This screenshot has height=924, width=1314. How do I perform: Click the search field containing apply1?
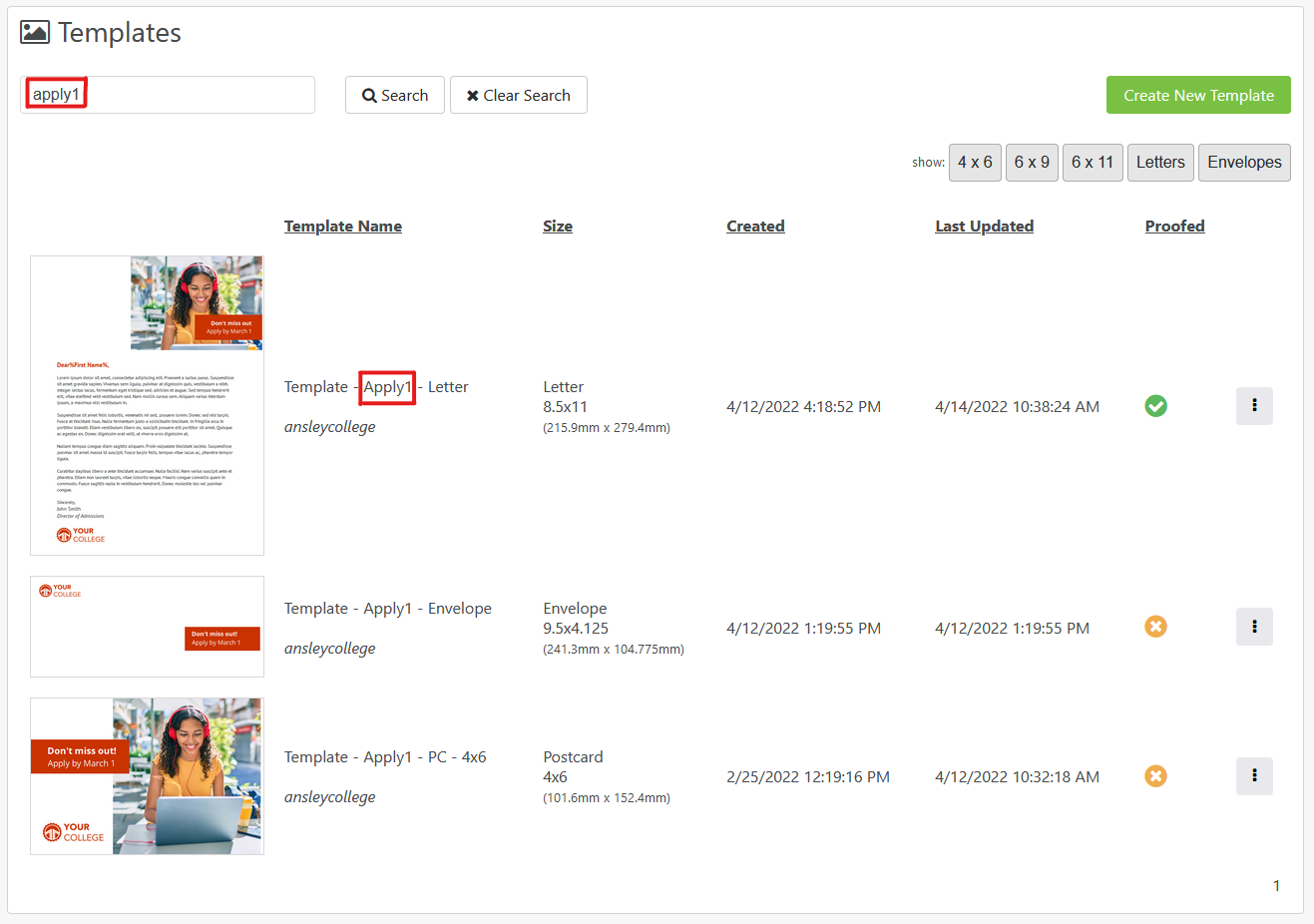168,95
